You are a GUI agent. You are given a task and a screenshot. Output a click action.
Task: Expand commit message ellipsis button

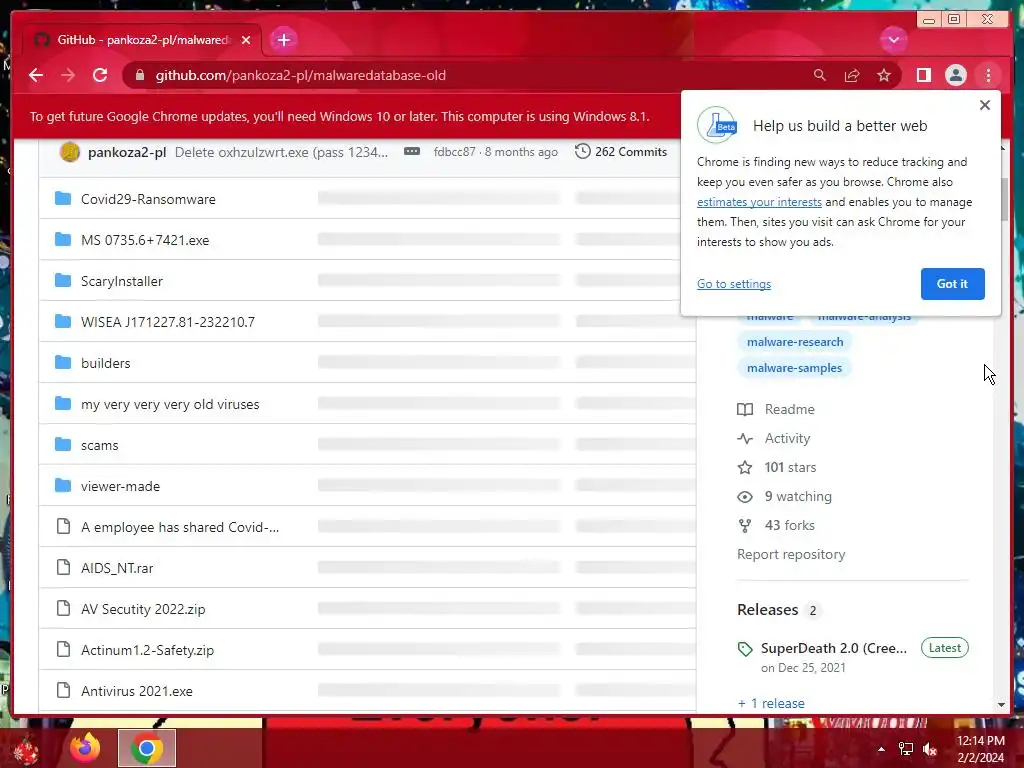click(411, 152)
